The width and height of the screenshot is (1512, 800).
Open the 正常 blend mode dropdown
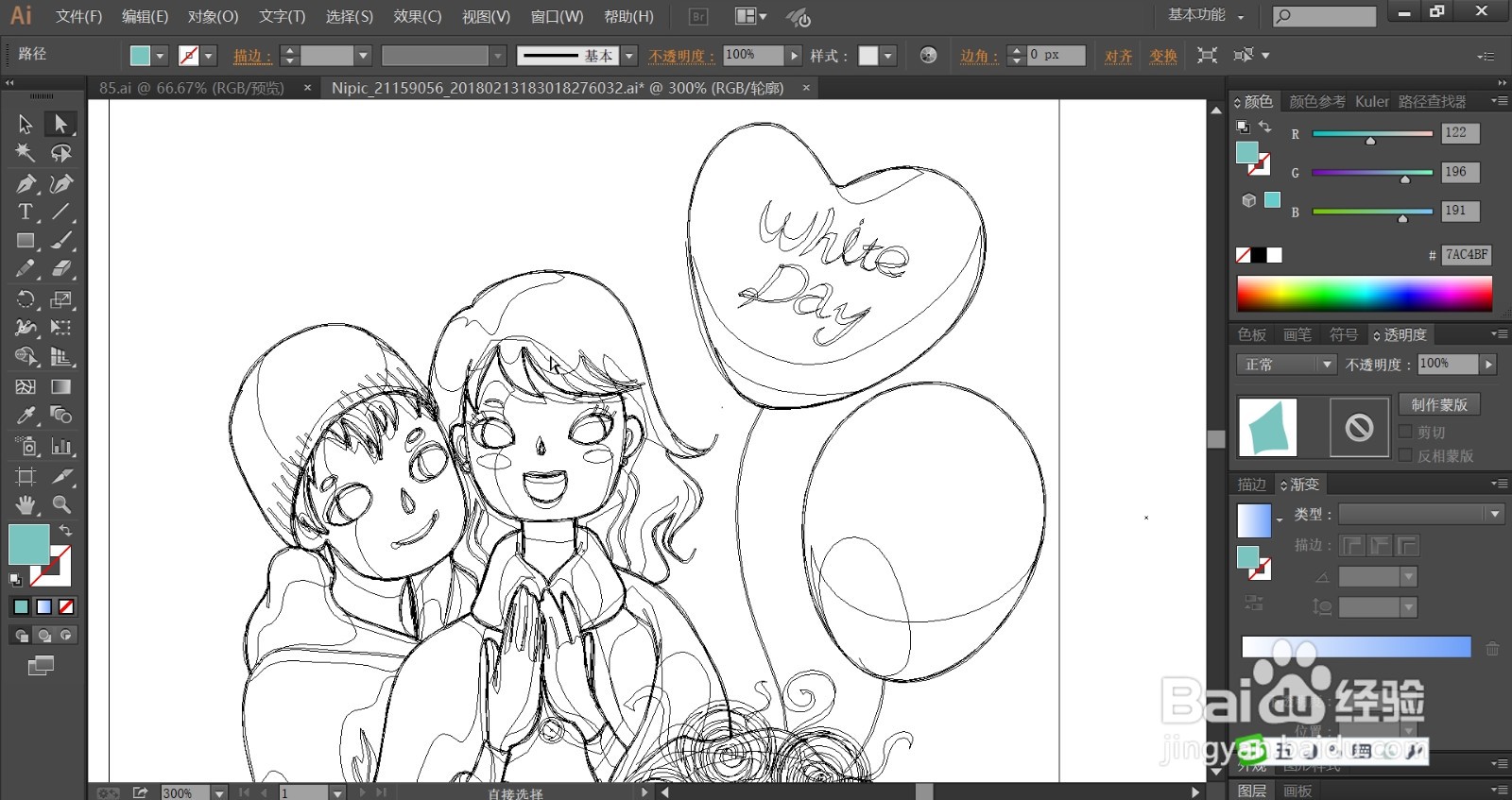[x=1286, y=365]
